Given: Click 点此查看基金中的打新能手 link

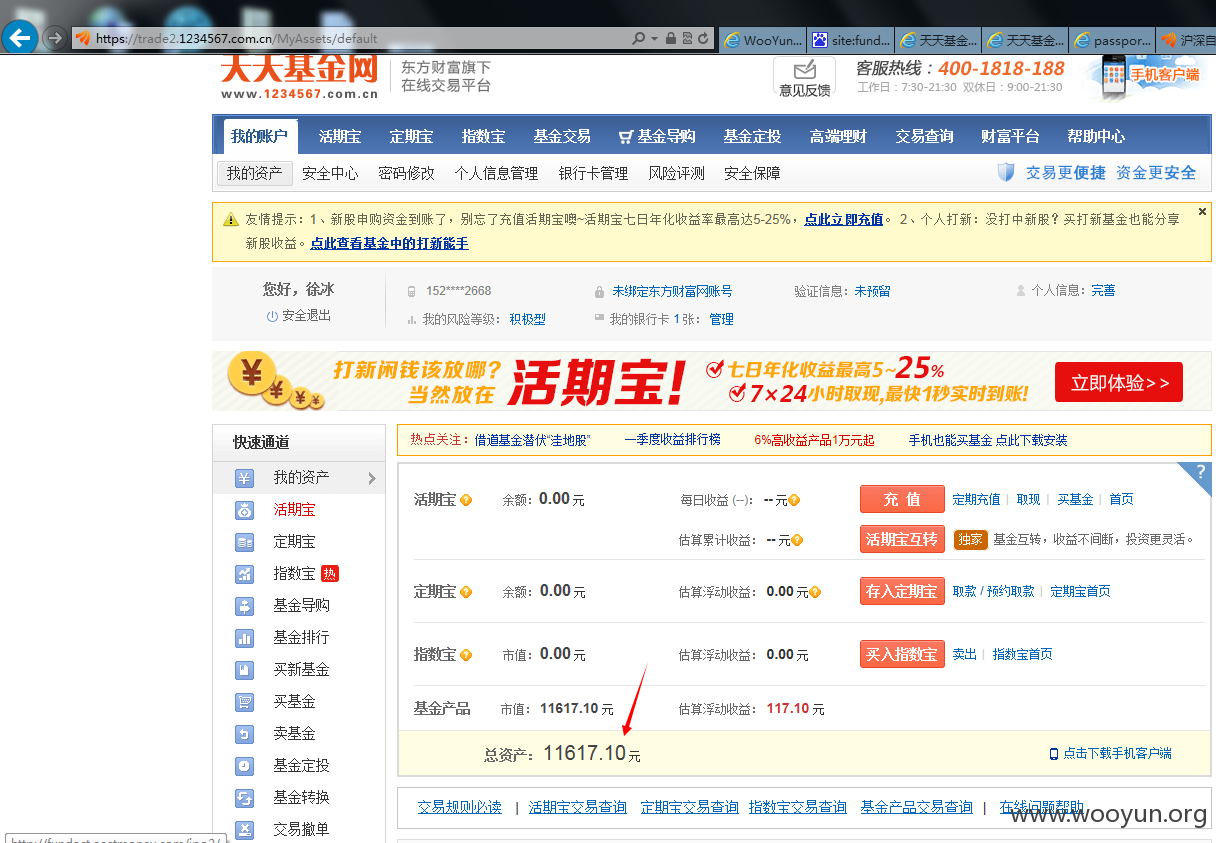Looking at the screenshot, I should (389, 243).
